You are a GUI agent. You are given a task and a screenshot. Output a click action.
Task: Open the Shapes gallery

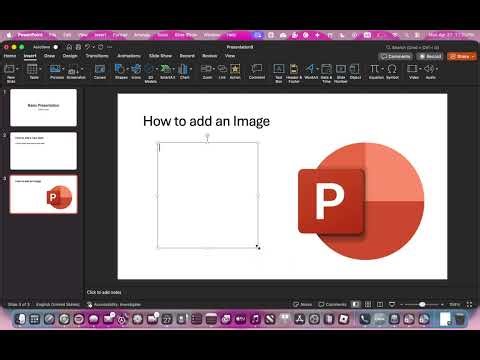(x=119, y=69)
